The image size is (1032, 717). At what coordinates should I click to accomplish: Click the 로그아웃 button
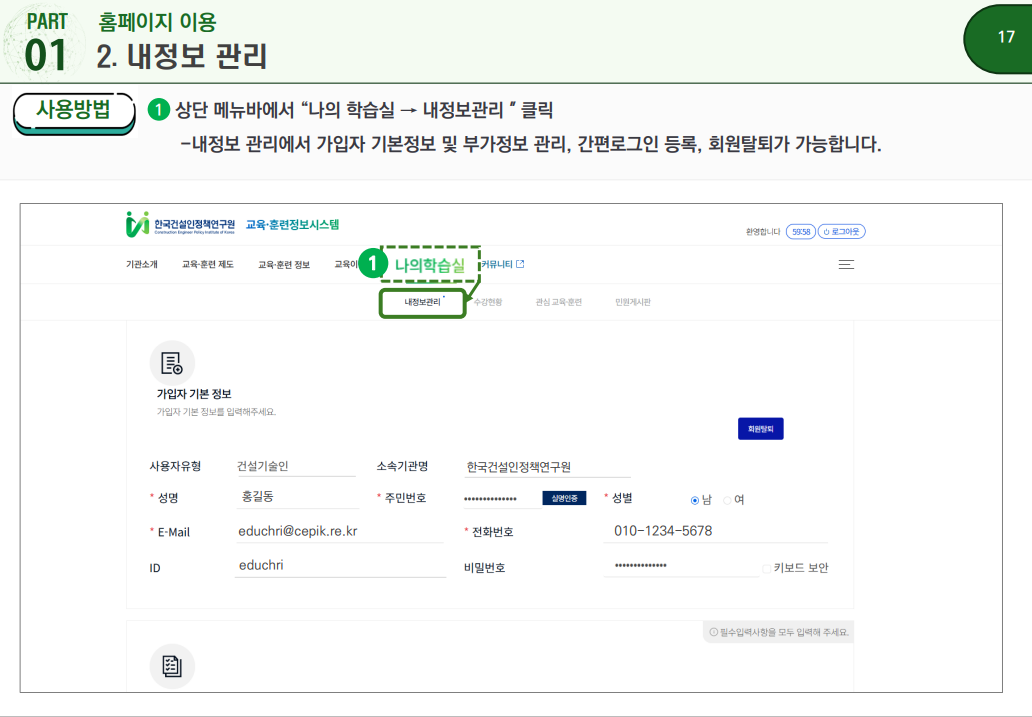pos(842,232)
